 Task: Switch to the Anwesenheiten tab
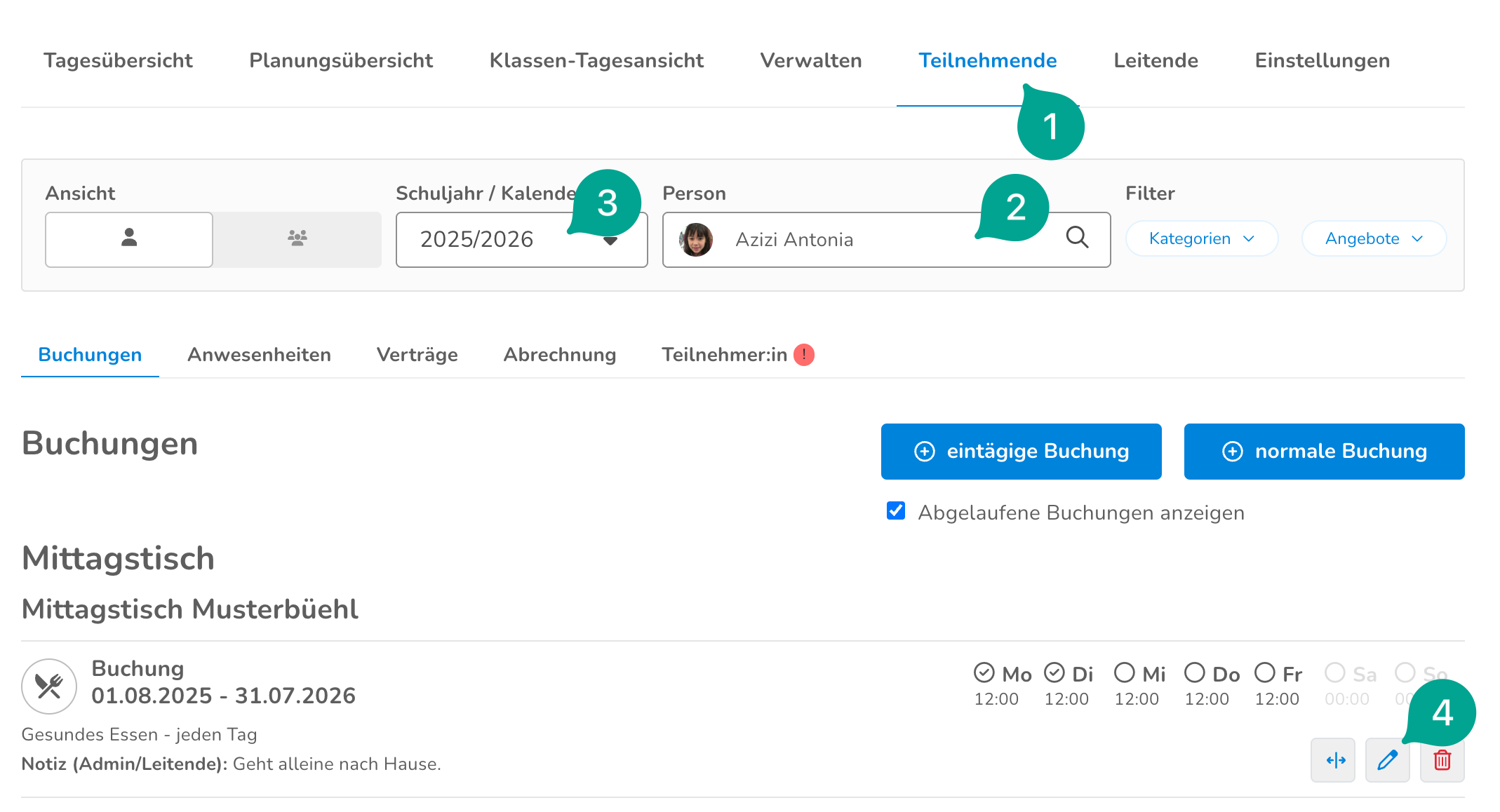tap(259, 355)
